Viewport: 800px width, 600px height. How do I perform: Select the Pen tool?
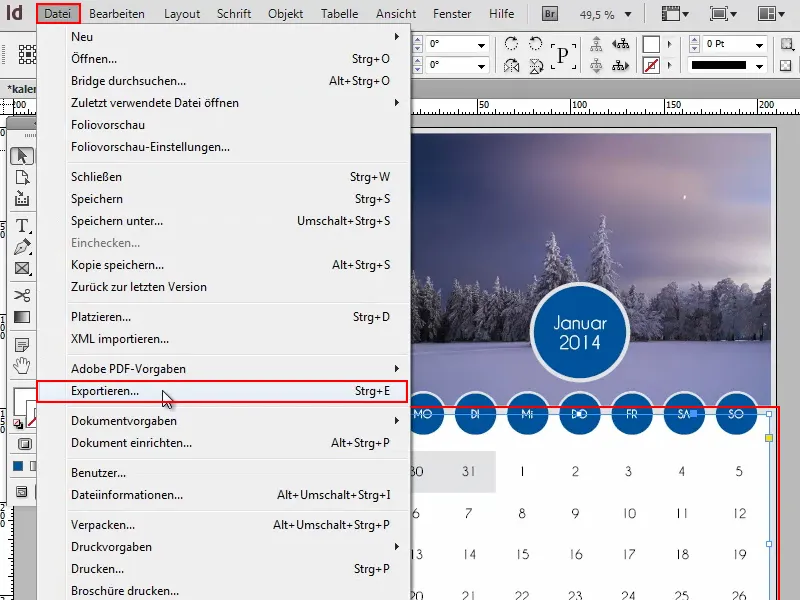22,247
